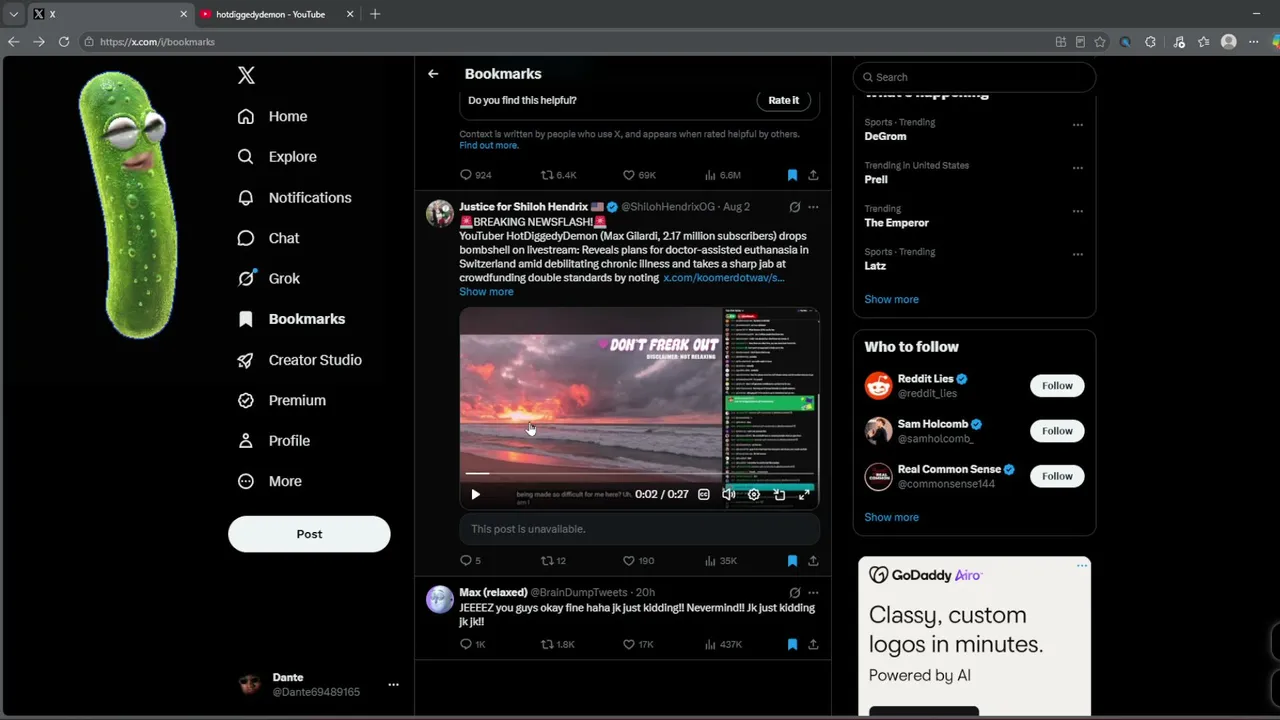Viewport: 1280px width, 720px height.
Task: Click the Search input field
Action: click(x=974, y=77)
